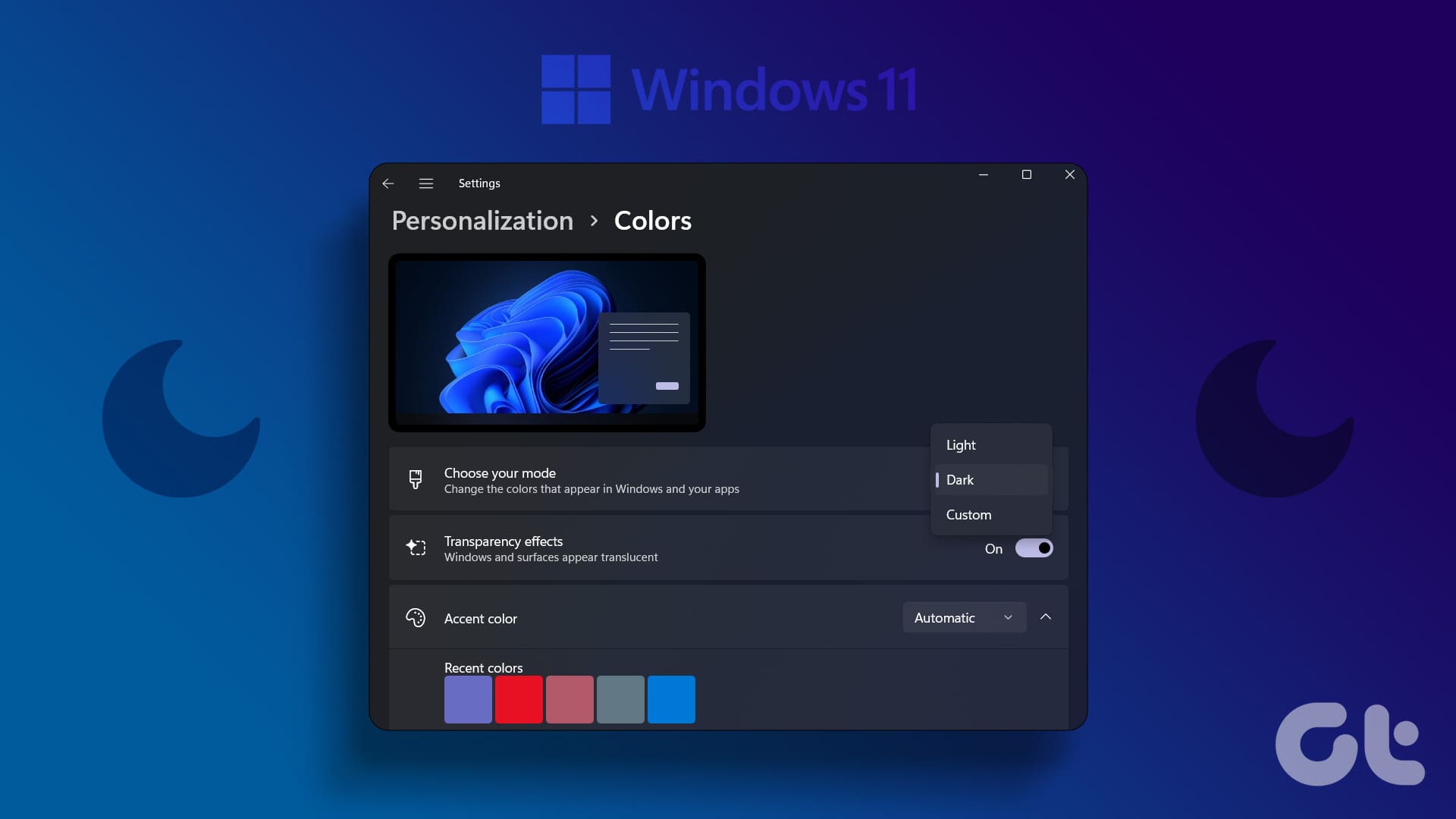The width and height of the screenshot is (1456, 819).
Task: Click the Choose your mode icon
Action: pyautogui.click(x=415, y=480)
